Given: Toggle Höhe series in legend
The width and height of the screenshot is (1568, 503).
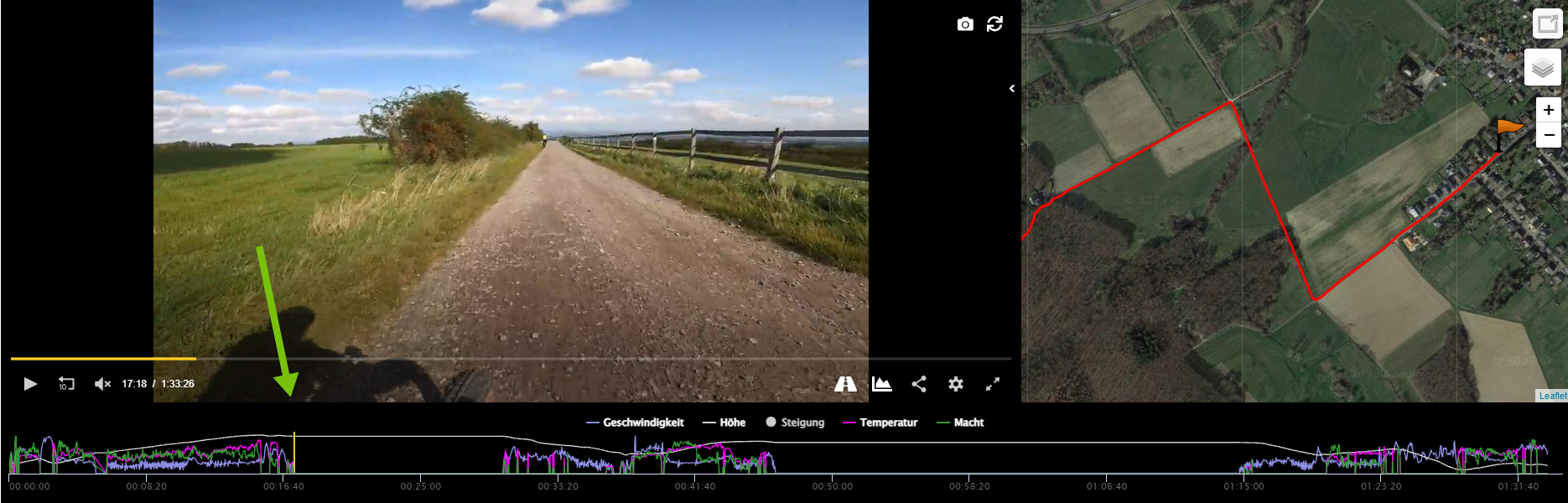Looking at the screenshot, I should tap(724, 423).
